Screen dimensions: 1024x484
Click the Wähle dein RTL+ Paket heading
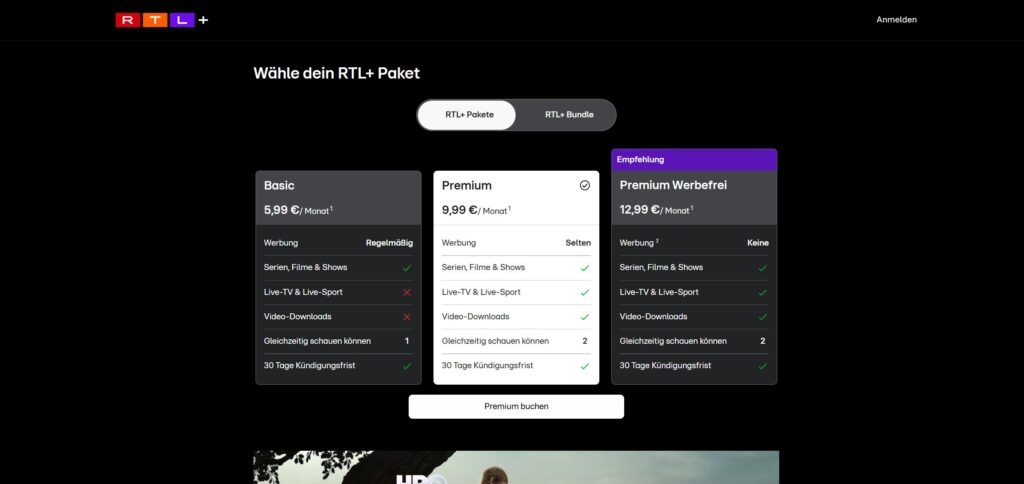(336, 73)
